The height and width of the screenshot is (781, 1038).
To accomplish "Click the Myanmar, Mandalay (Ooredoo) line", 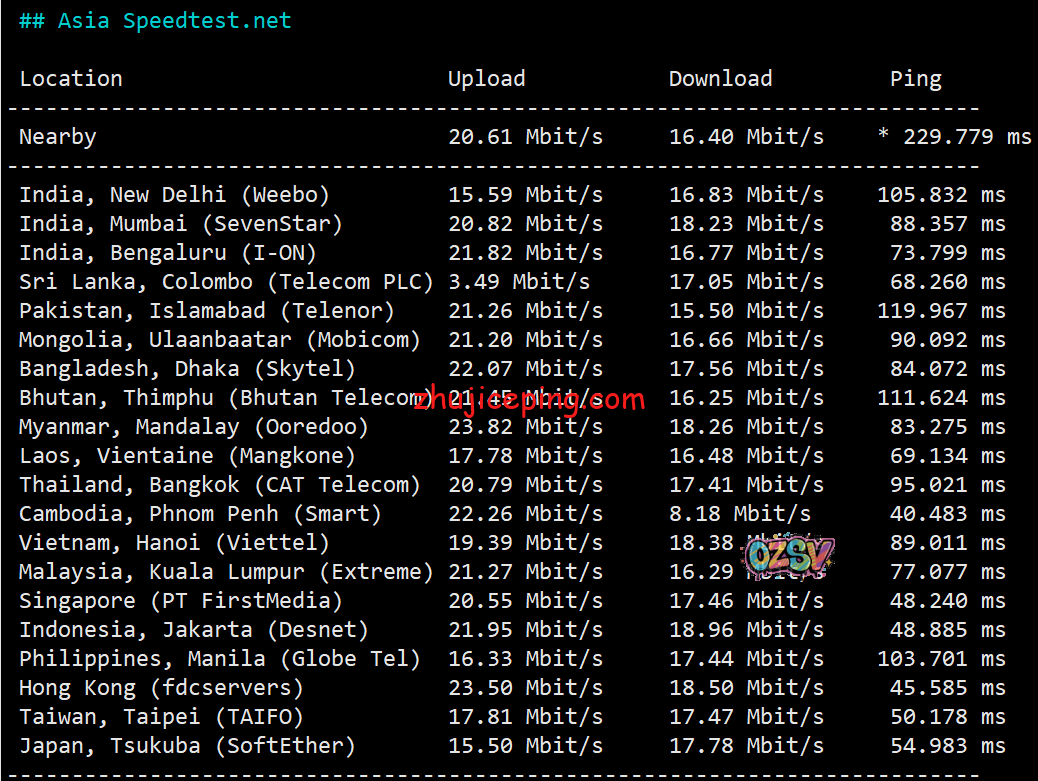I will tap(194, 427).
